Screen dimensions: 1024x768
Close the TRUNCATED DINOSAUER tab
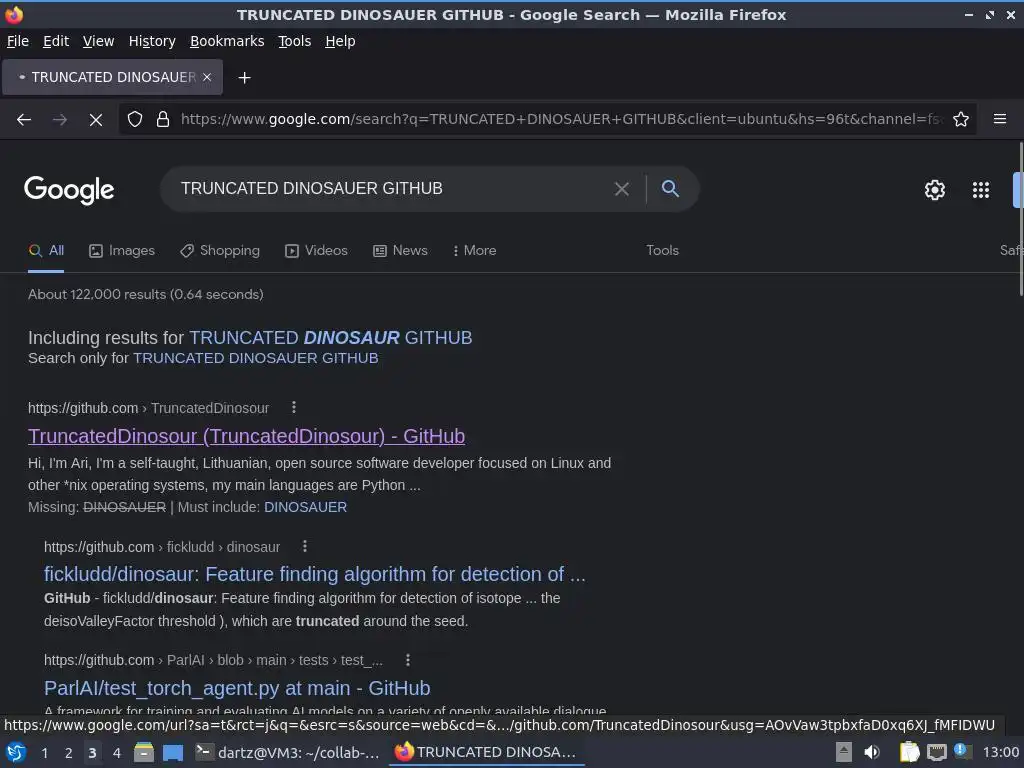(x=207, y=77)
